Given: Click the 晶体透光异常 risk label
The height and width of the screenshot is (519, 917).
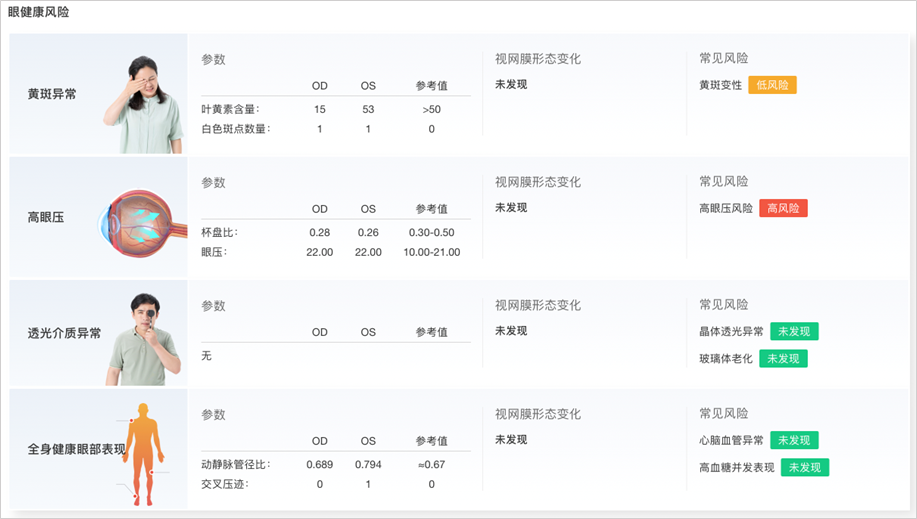Looking at the screenshot, I should coord(732,331).
